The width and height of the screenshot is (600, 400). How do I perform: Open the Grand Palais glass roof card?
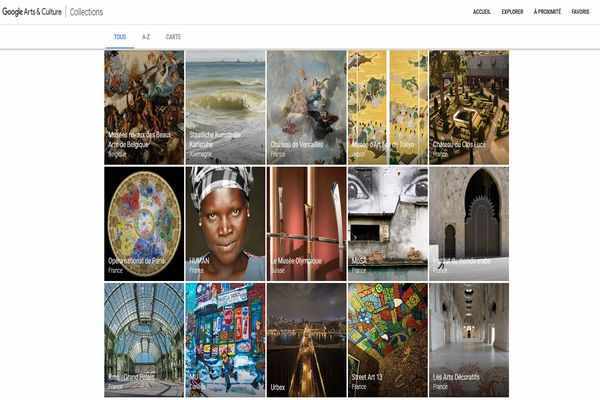[x=144, y=340]
